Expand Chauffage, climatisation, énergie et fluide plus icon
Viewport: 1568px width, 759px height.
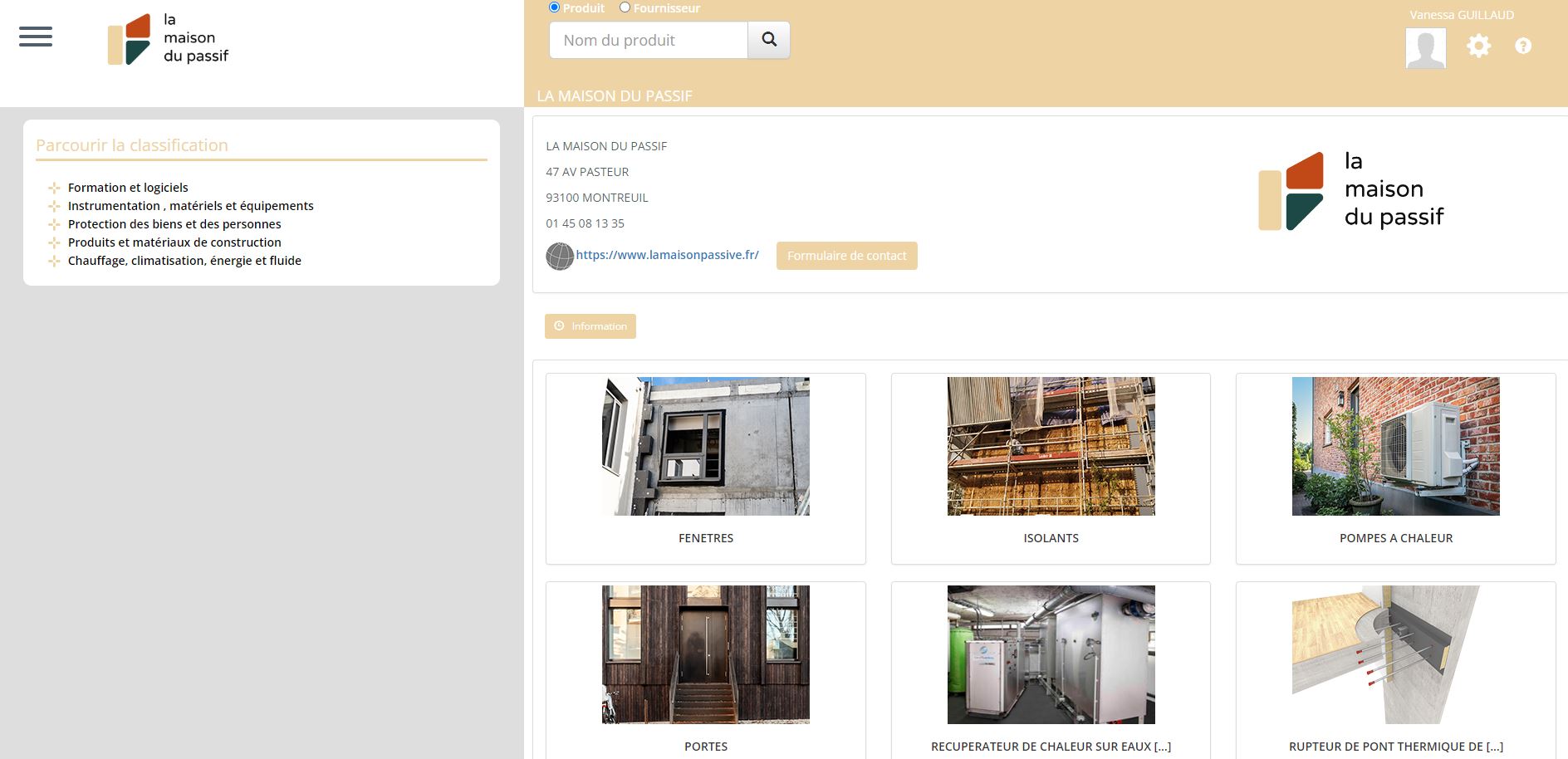tap(54, 261)
